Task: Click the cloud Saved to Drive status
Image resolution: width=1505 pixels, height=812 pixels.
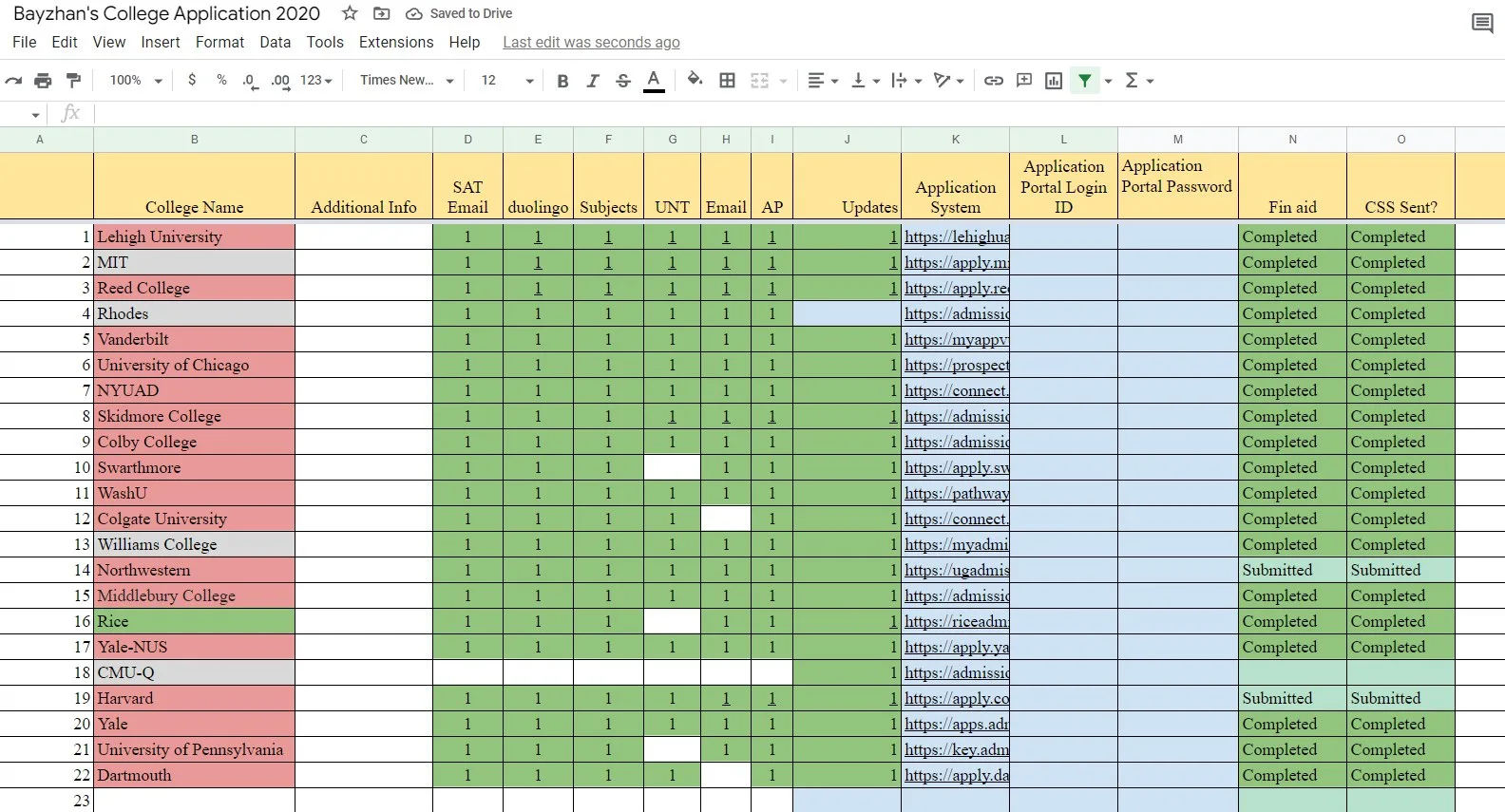Action: click(x=461, y=13)
